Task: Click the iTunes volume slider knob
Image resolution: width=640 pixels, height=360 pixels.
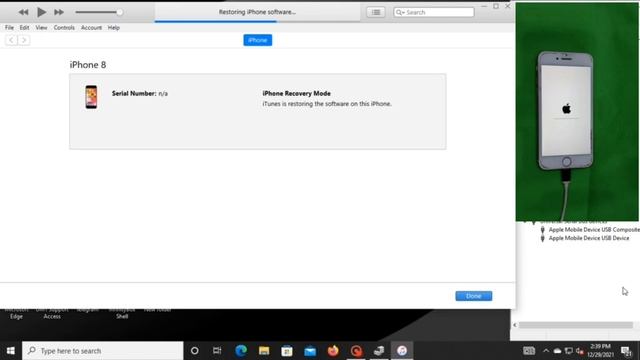Action: pos(119,12)
